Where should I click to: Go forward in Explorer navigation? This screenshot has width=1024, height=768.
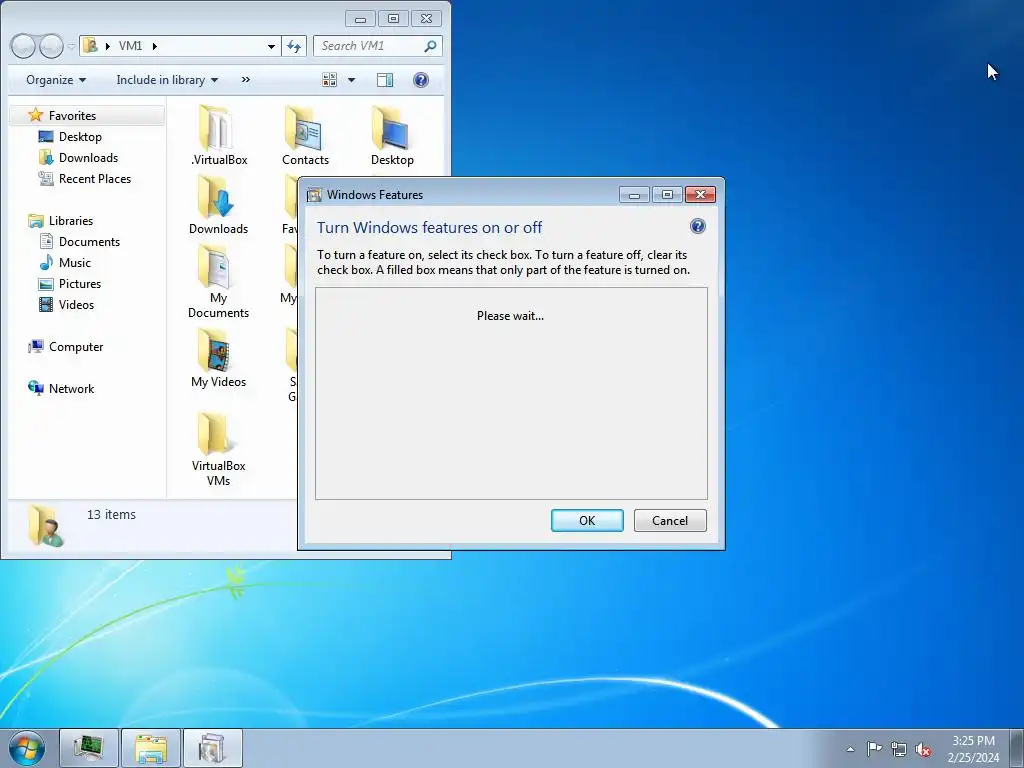51,46
